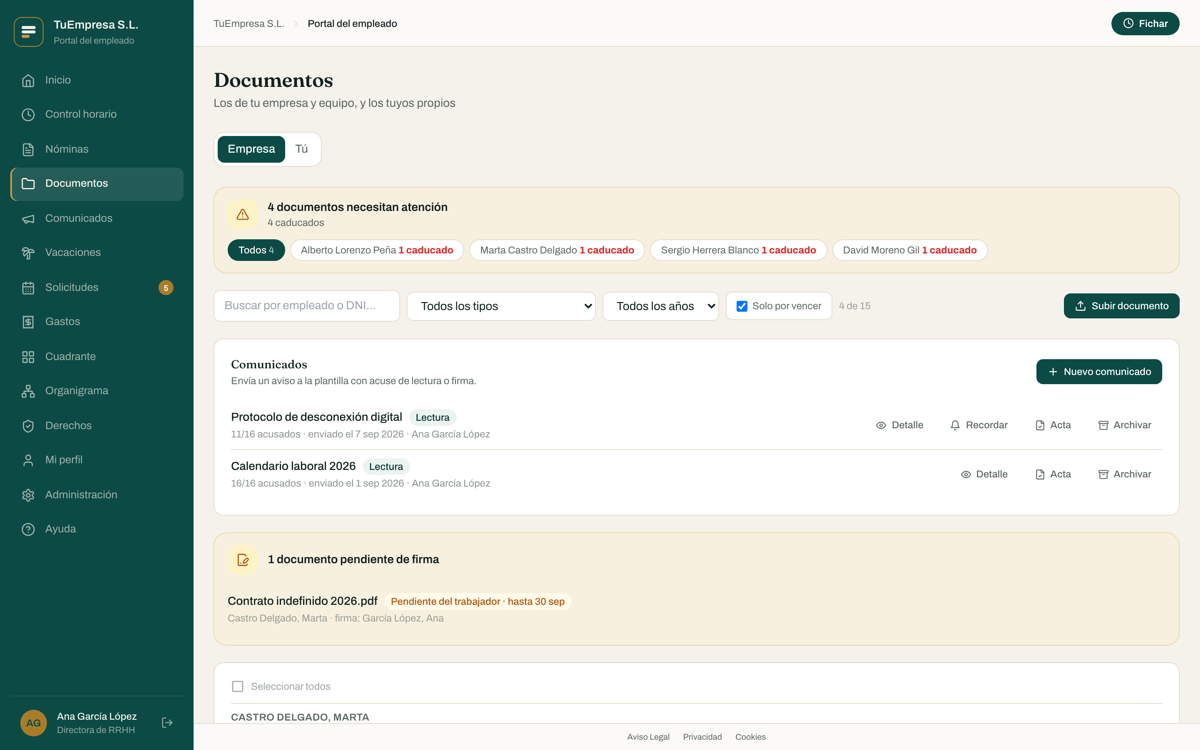The width and height of the screenshot is (1200, 750).
Task: Click the Control horario clock icon
Action: (x=28, y=115)
